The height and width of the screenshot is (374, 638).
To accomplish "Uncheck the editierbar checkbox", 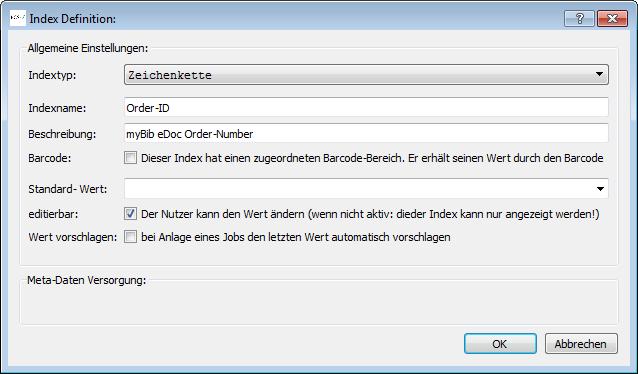I will tap(130, 214).
